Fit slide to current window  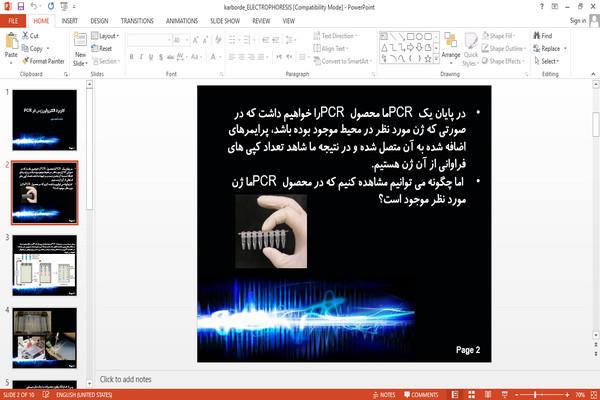(x=594, y=395)
